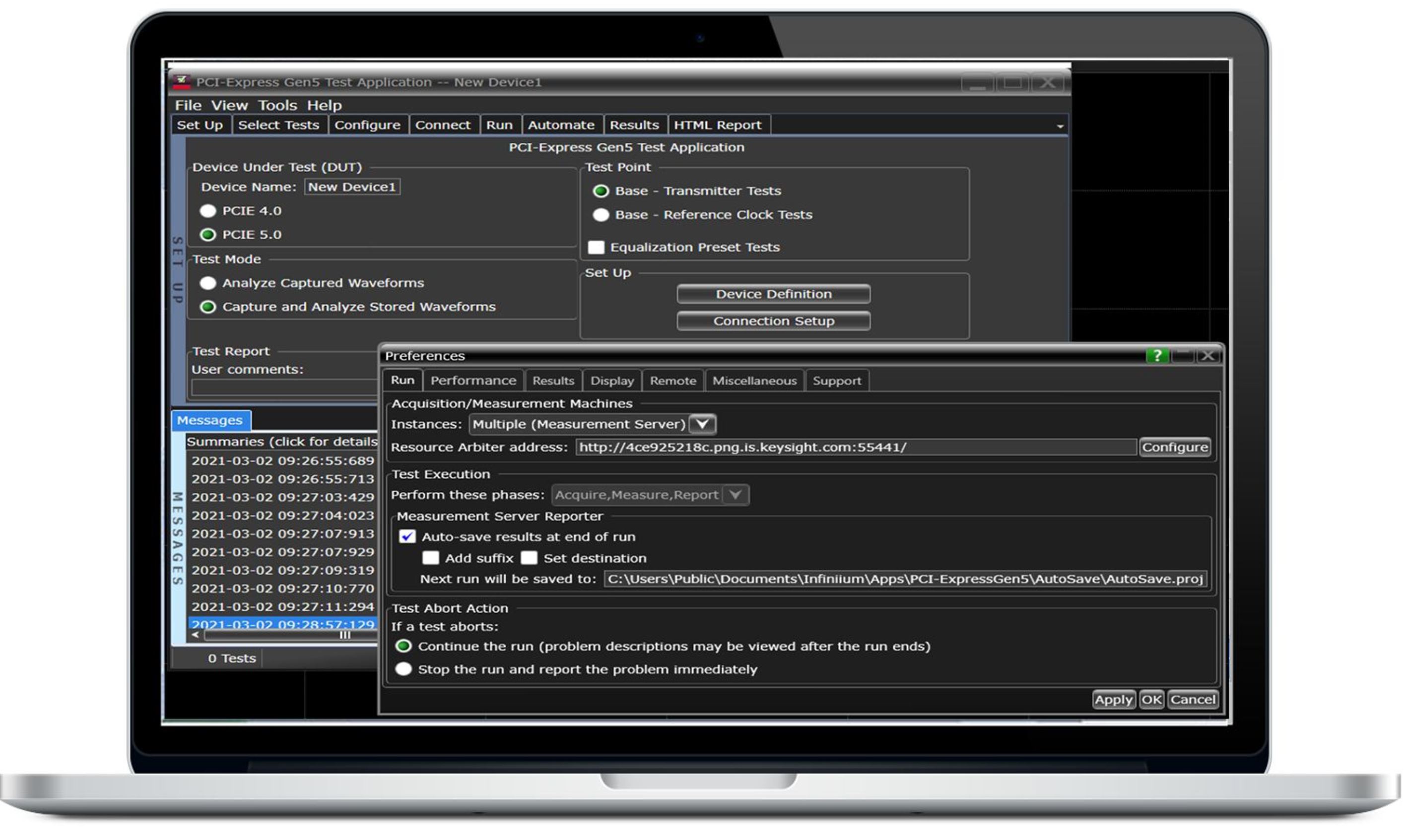
Task: Select Stop the run and report immediately
Action: coord(403,670)
